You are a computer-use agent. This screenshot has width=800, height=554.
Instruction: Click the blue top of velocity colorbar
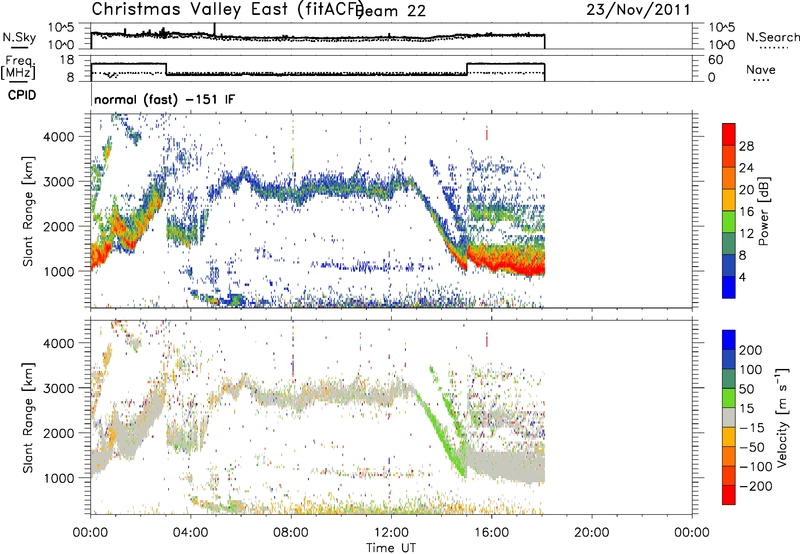[729, 340]
